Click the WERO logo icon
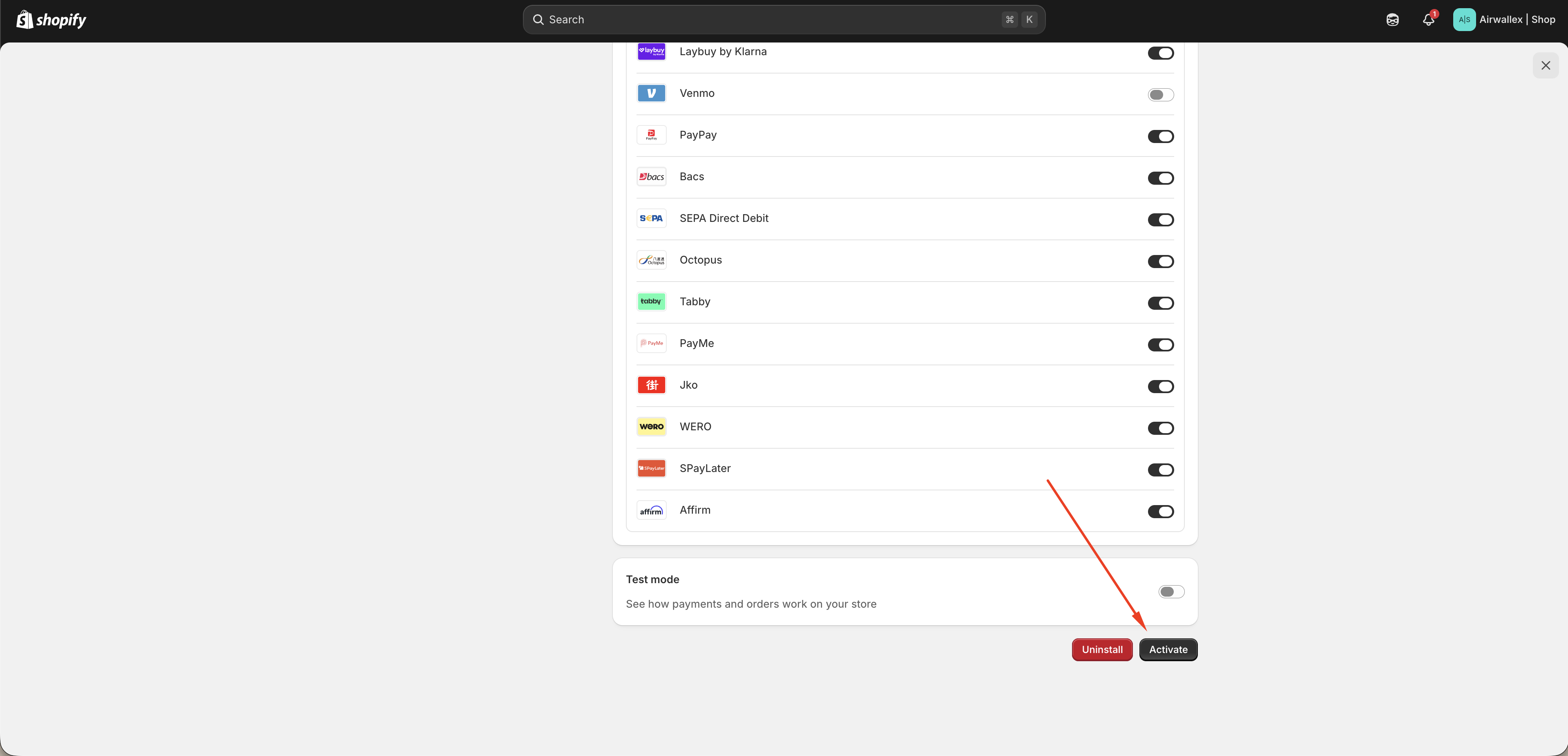The image size is (1568, 756). (x=651, y=427)
